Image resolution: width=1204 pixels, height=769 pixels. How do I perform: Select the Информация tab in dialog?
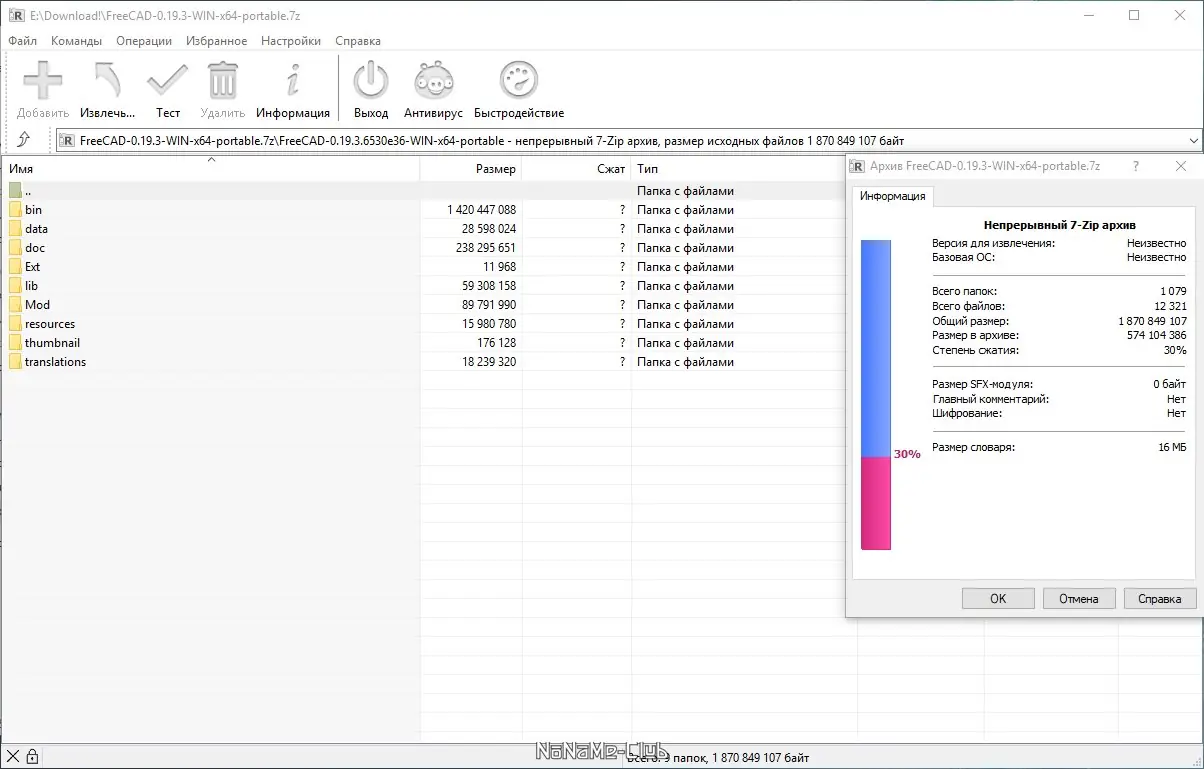tap(892, 196)
